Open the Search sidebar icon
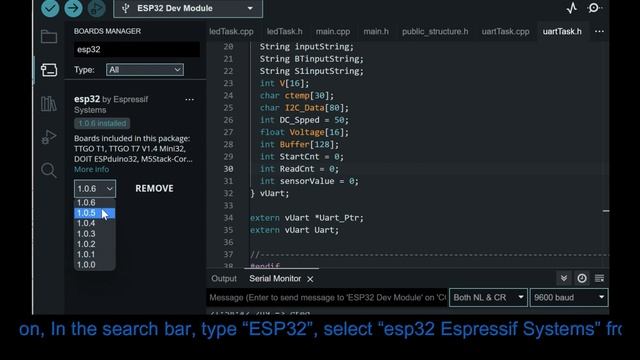The image size is (640, 360). click(x=49, y=170)
